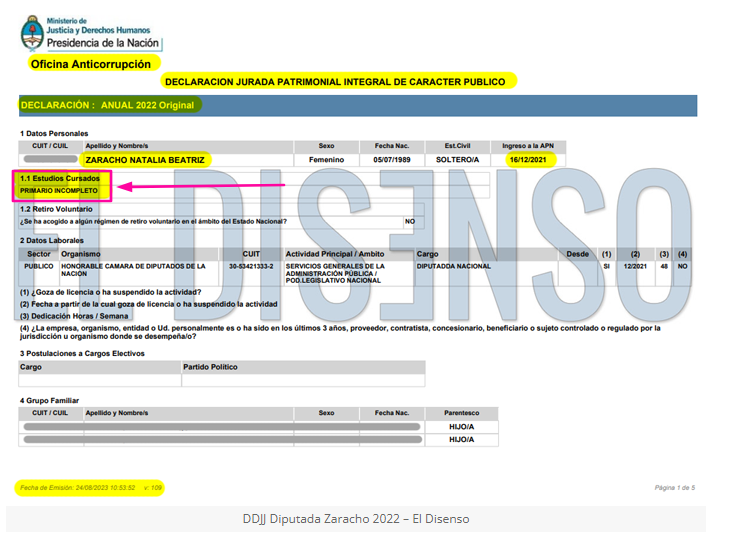Click the 'Presidencia de la Nación' logo text
Image resolution: width=730 pixels, height=543 pixels.
tap(102, 43)
